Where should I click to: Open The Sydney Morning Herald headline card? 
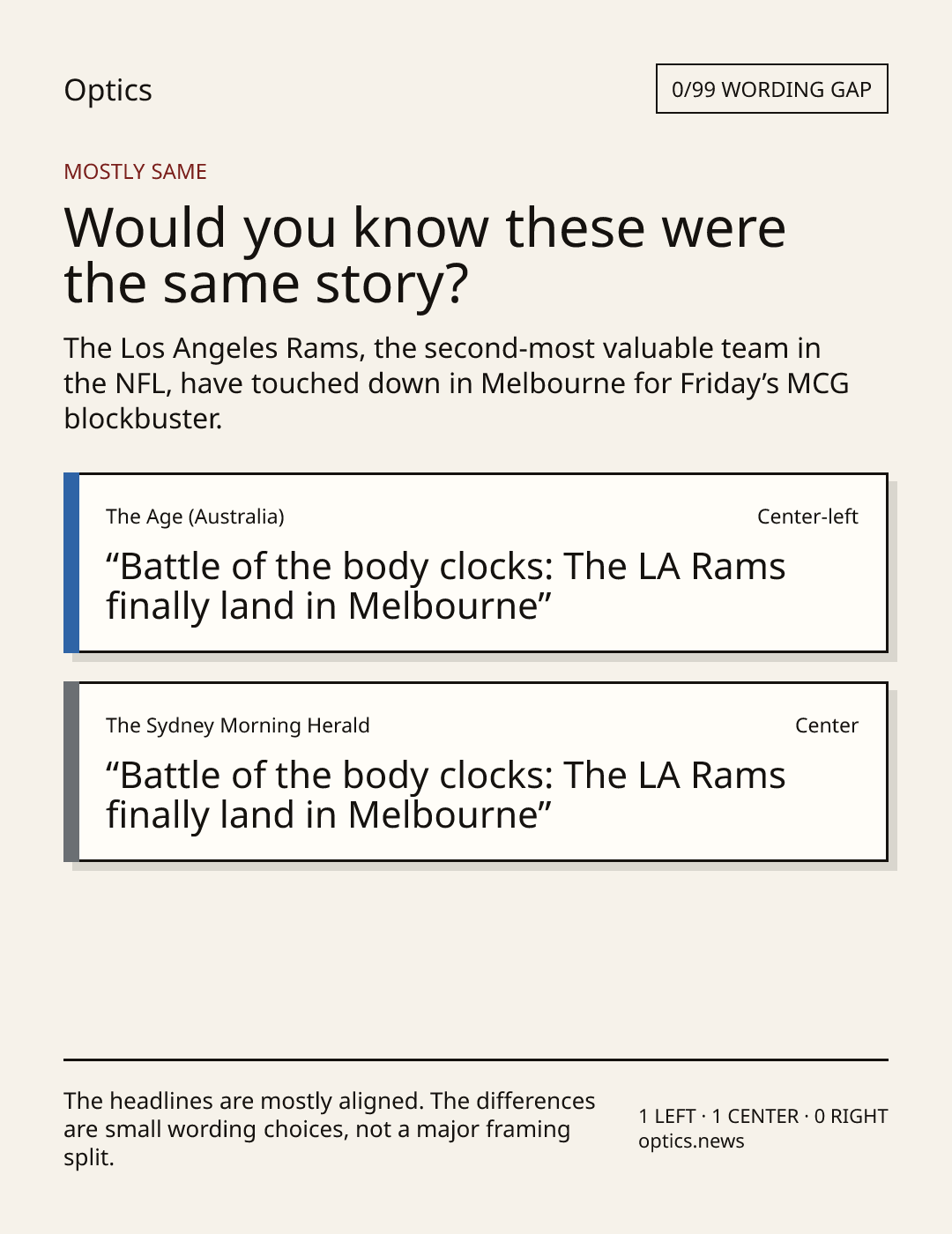(x=475, y=772)
